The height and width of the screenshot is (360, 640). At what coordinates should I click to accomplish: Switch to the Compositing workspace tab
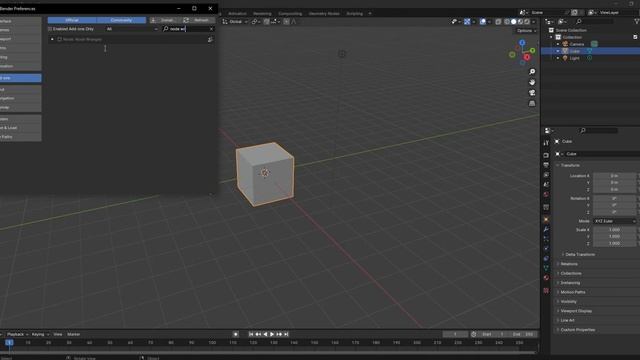[290, 13]
